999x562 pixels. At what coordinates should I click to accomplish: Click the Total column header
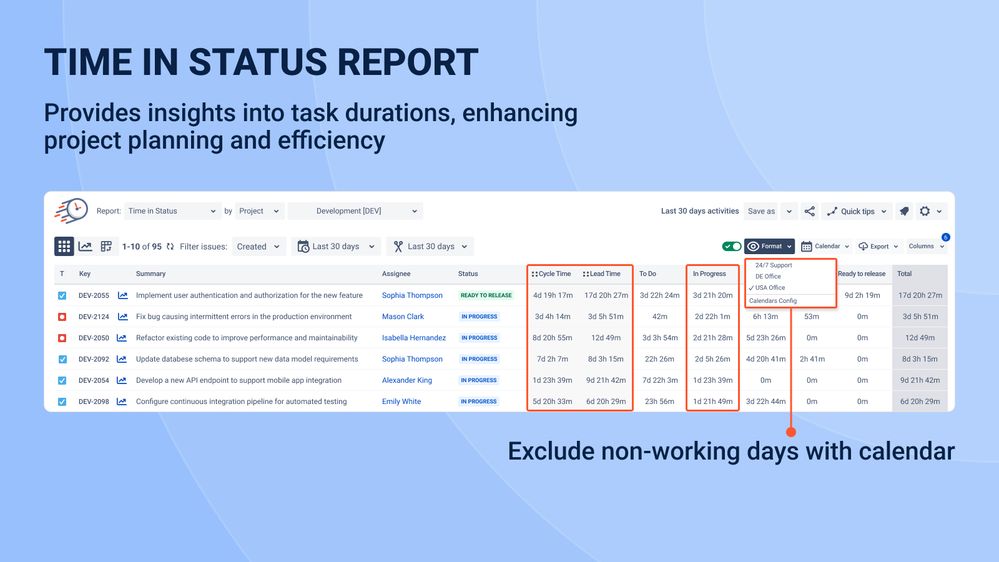904,274
